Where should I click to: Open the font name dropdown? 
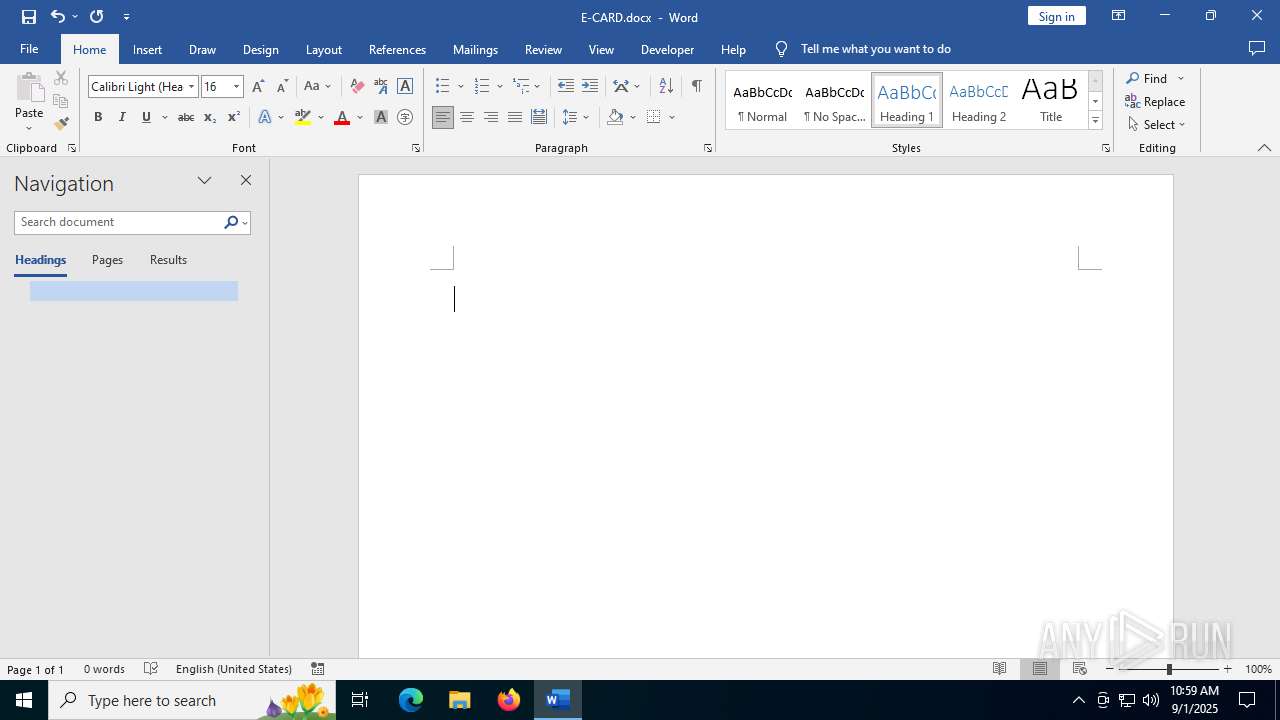point(191,87)
